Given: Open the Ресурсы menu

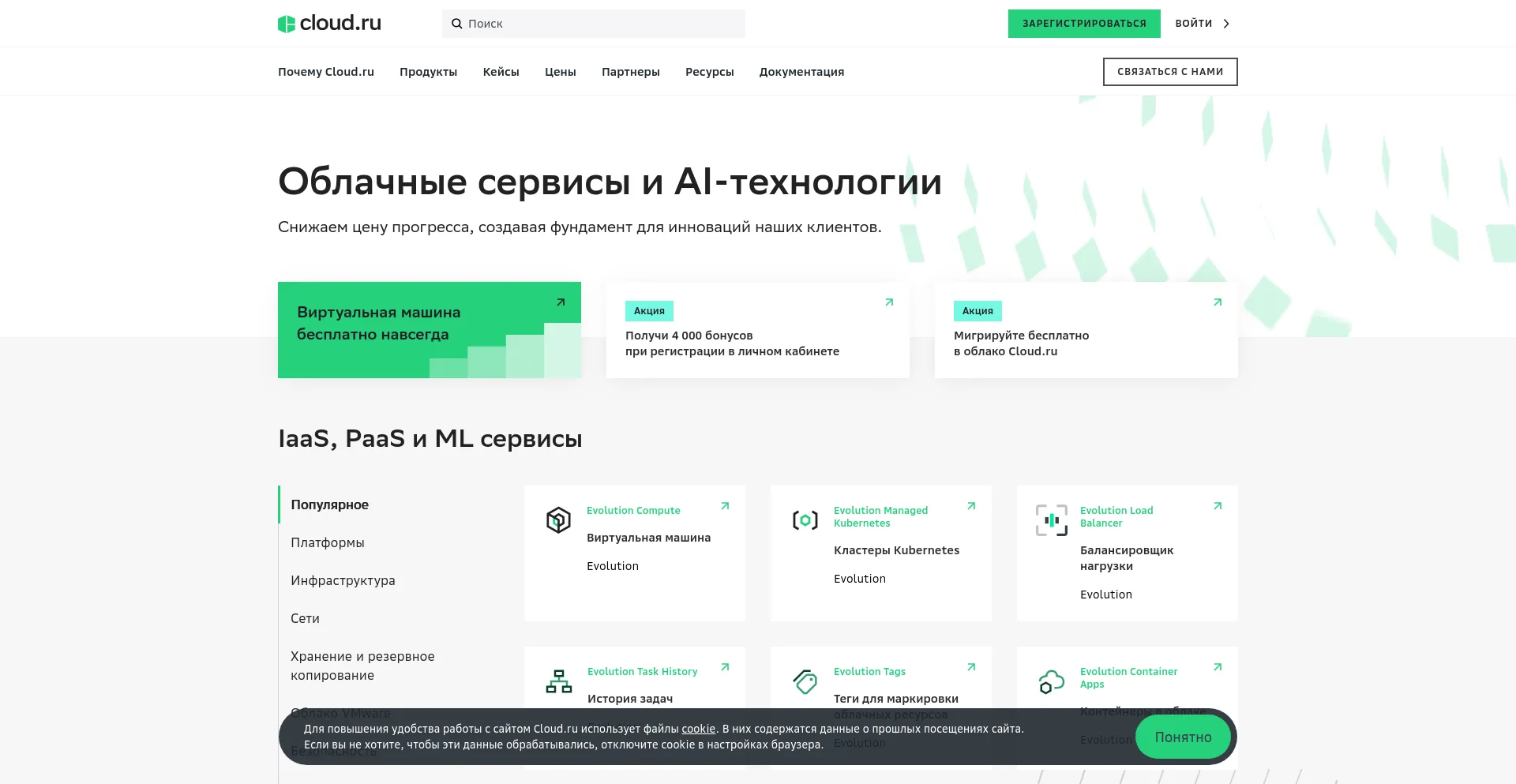Looking at the screenshot, I should (708, 71).
